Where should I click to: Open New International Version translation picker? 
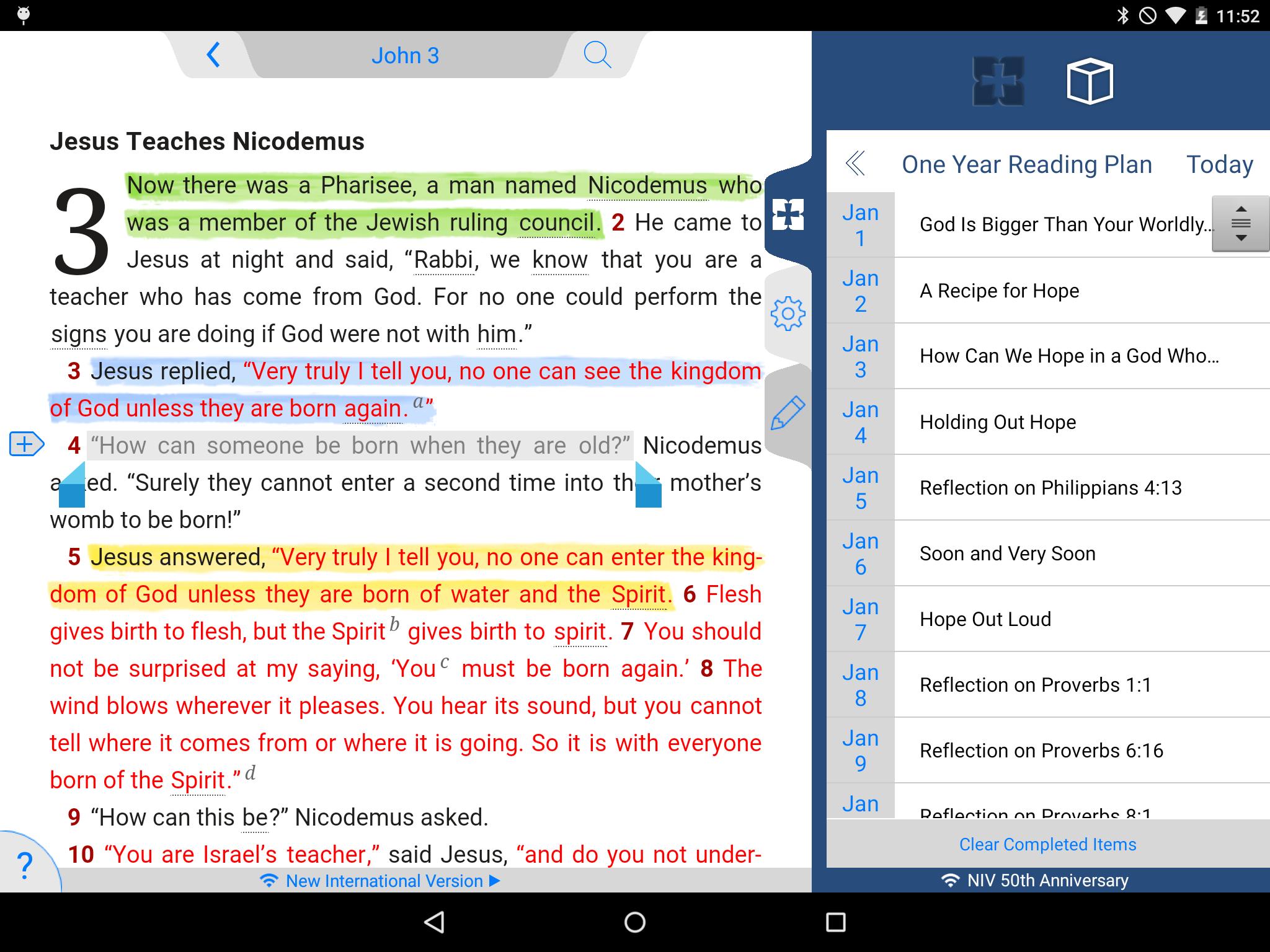pos(381,881)
